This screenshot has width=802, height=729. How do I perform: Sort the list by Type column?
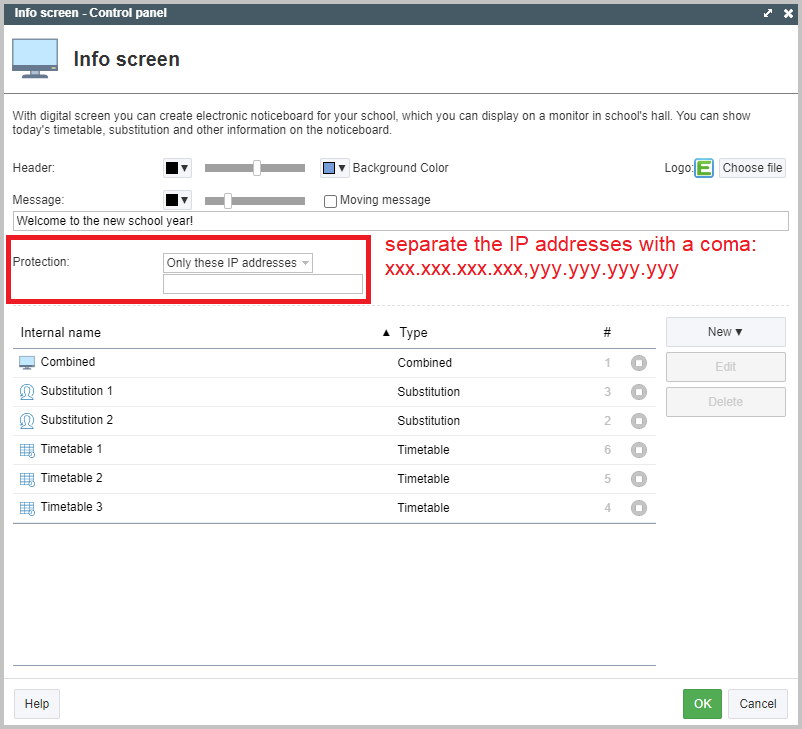[413, 333]
